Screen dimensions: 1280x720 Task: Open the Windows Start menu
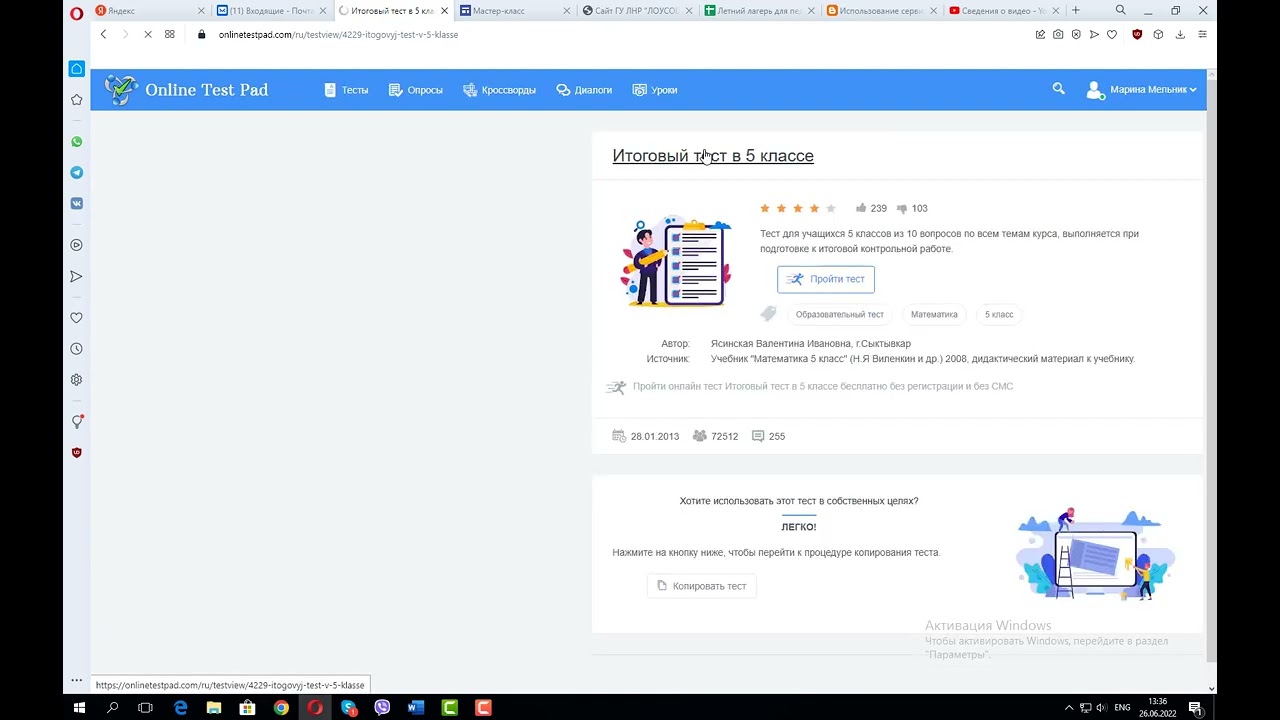(x=79, y=707)
